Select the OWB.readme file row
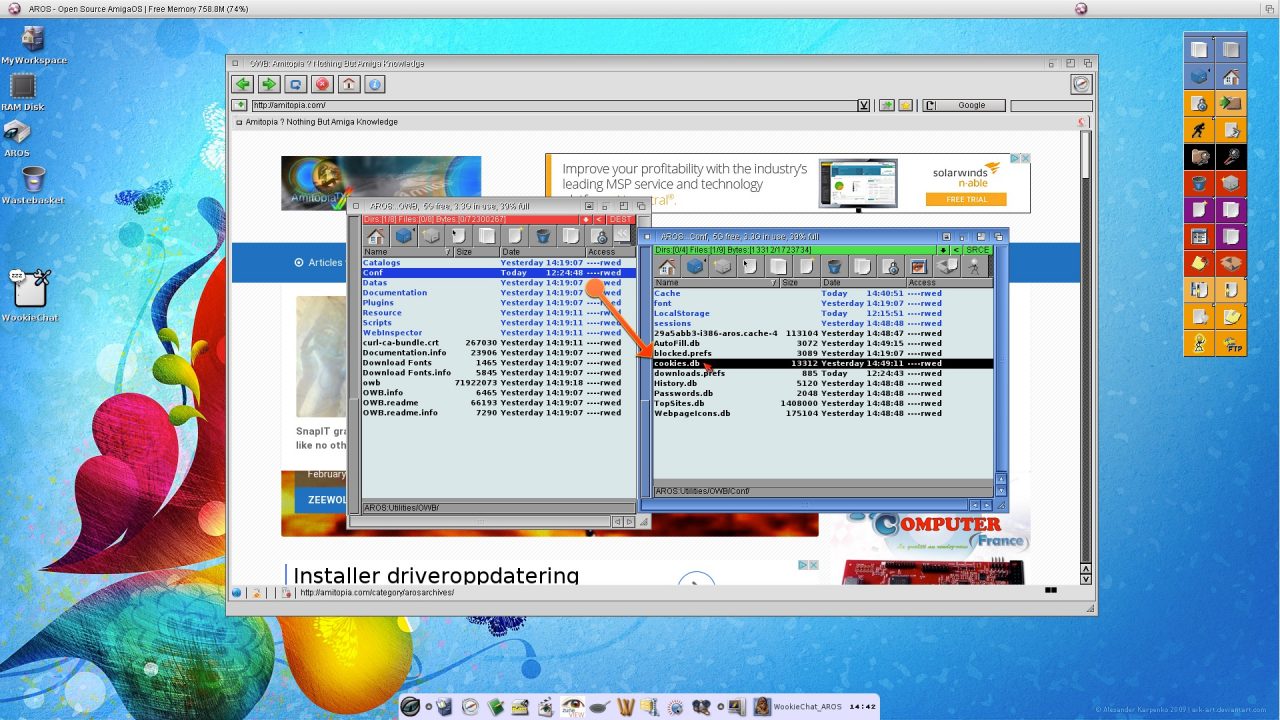The height and width of the screenshot is (720, 1280). pos(498,403)
